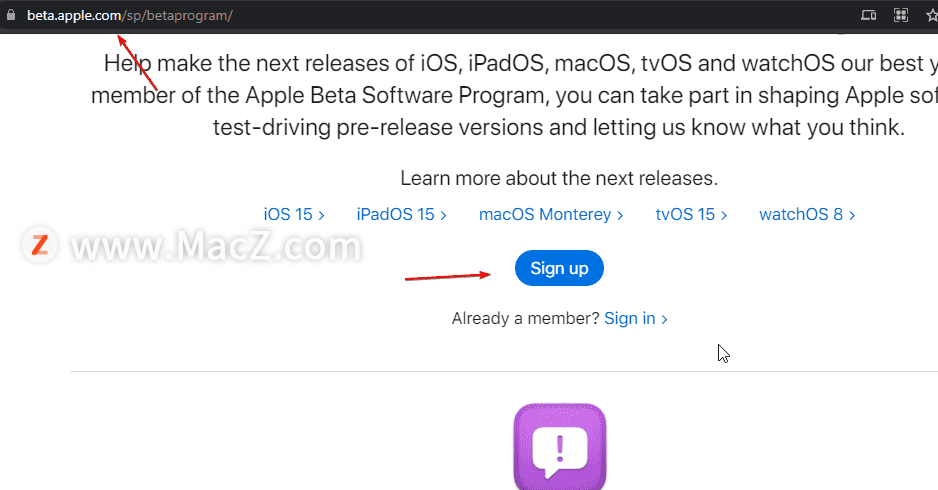Click the /sp/betaprogram/ path in URL

point(178,16)
